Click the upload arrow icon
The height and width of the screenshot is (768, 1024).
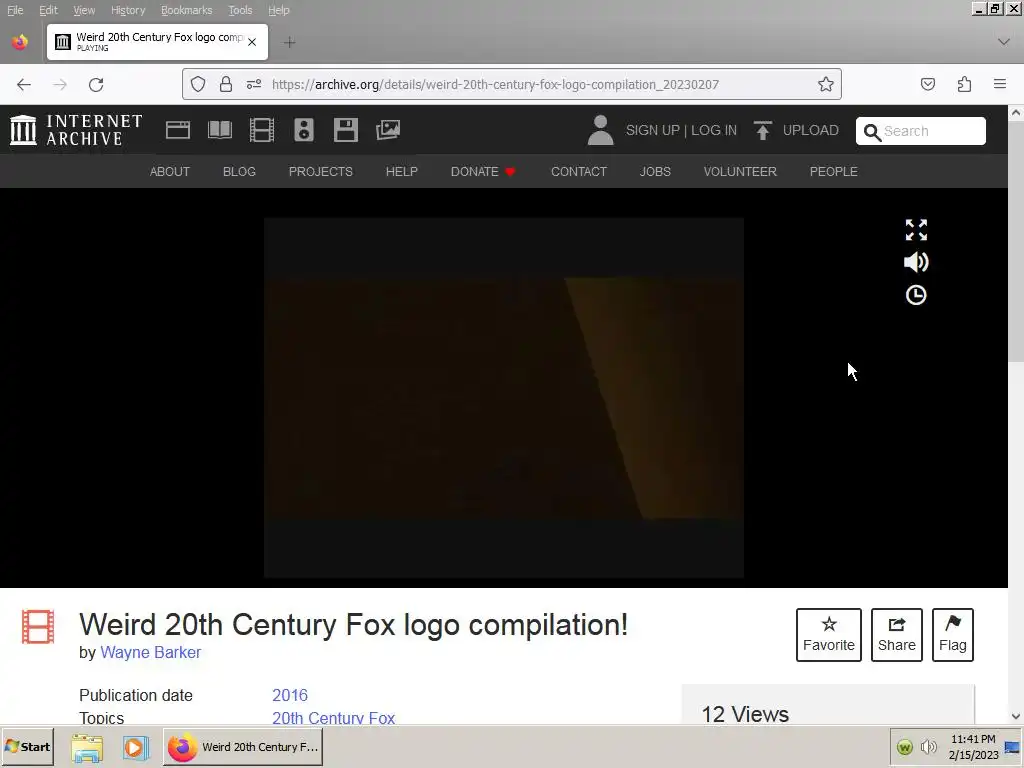pyautogui.click(x=762, y=130)
